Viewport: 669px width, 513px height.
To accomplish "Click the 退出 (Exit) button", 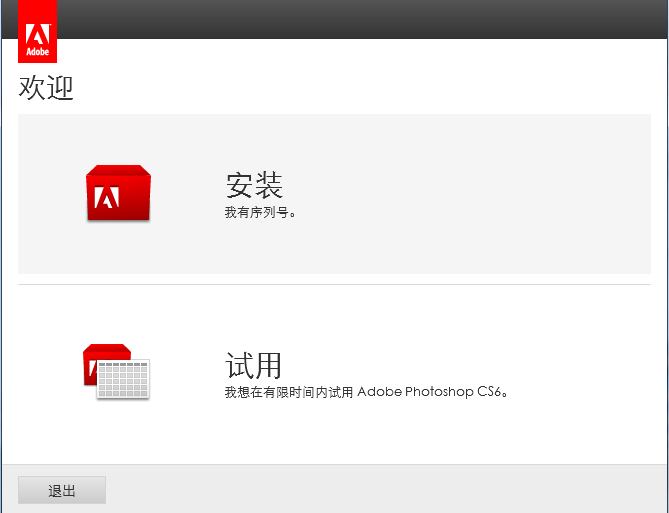I will point(62,490).
